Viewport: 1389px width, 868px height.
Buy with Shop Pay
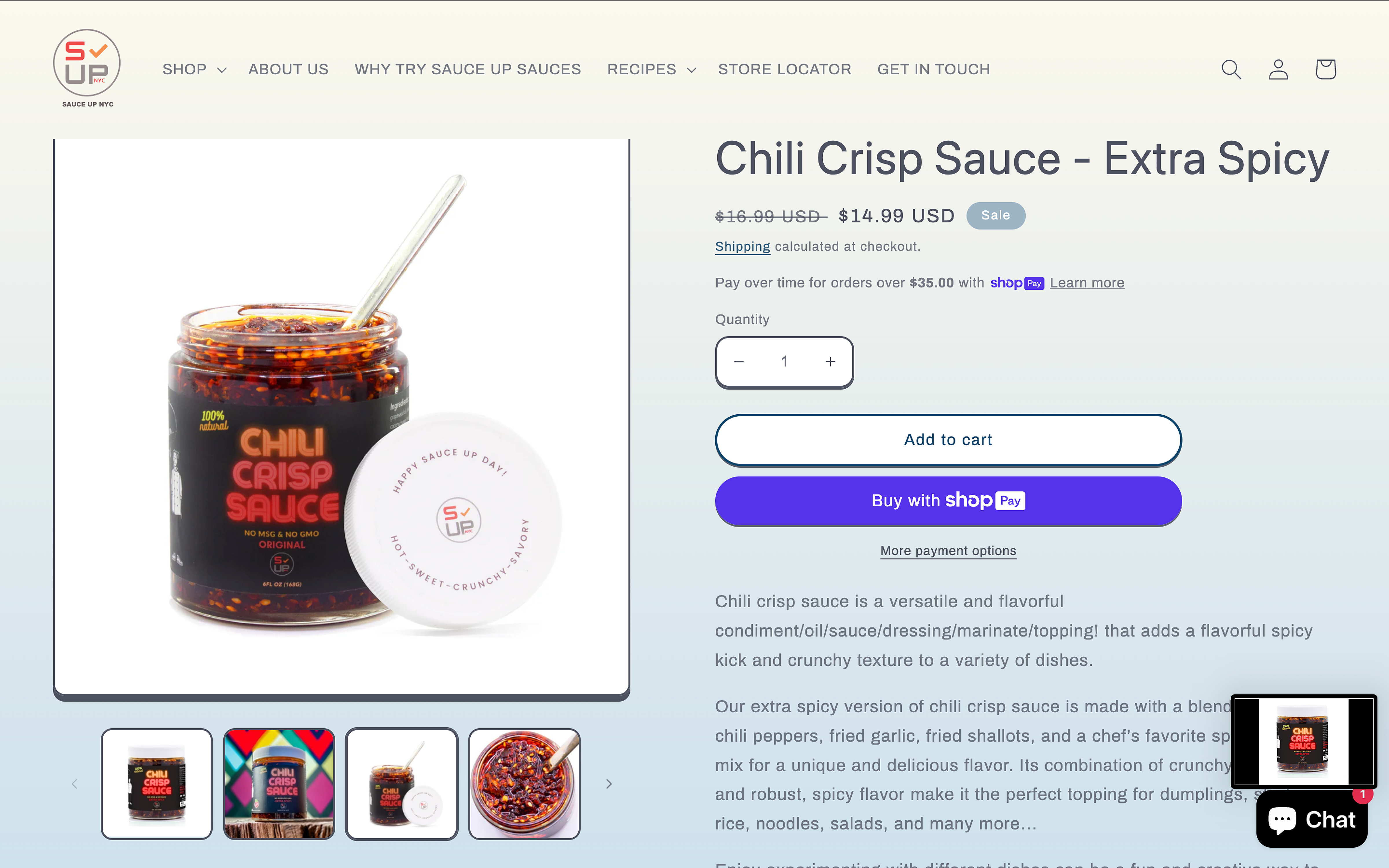[948, 501]
